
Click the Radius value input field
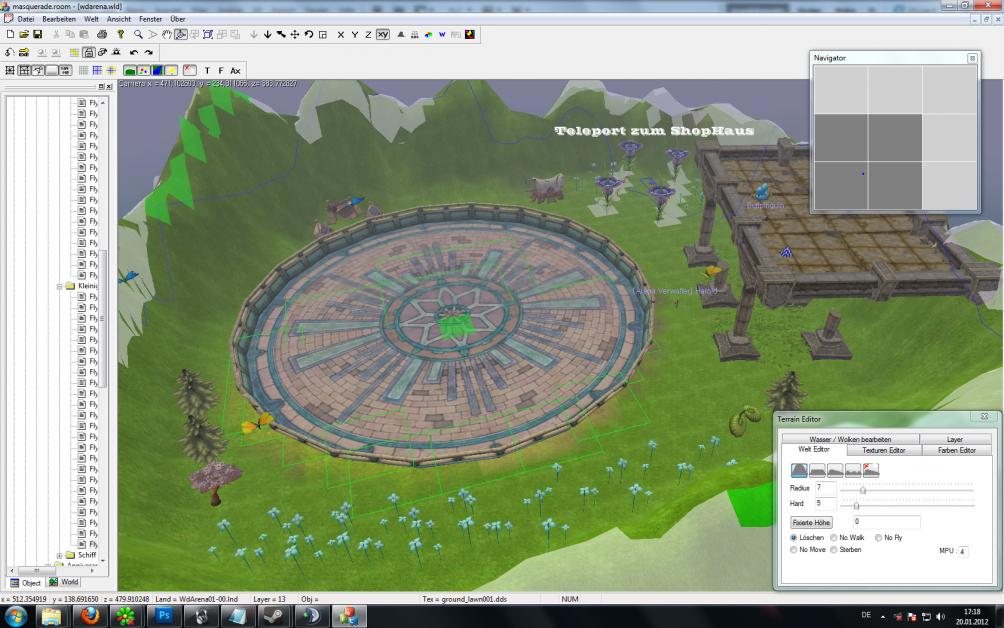(x=825, y=488)
